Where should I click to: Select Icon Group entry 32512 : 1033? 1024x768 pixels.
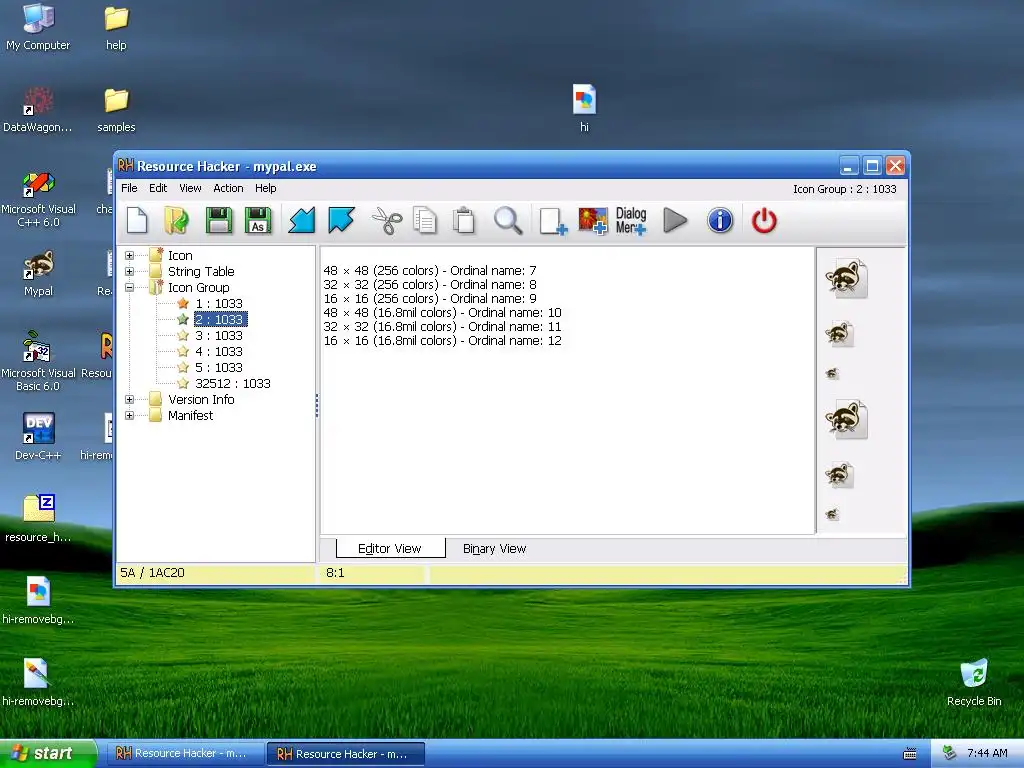click(232, 383)
